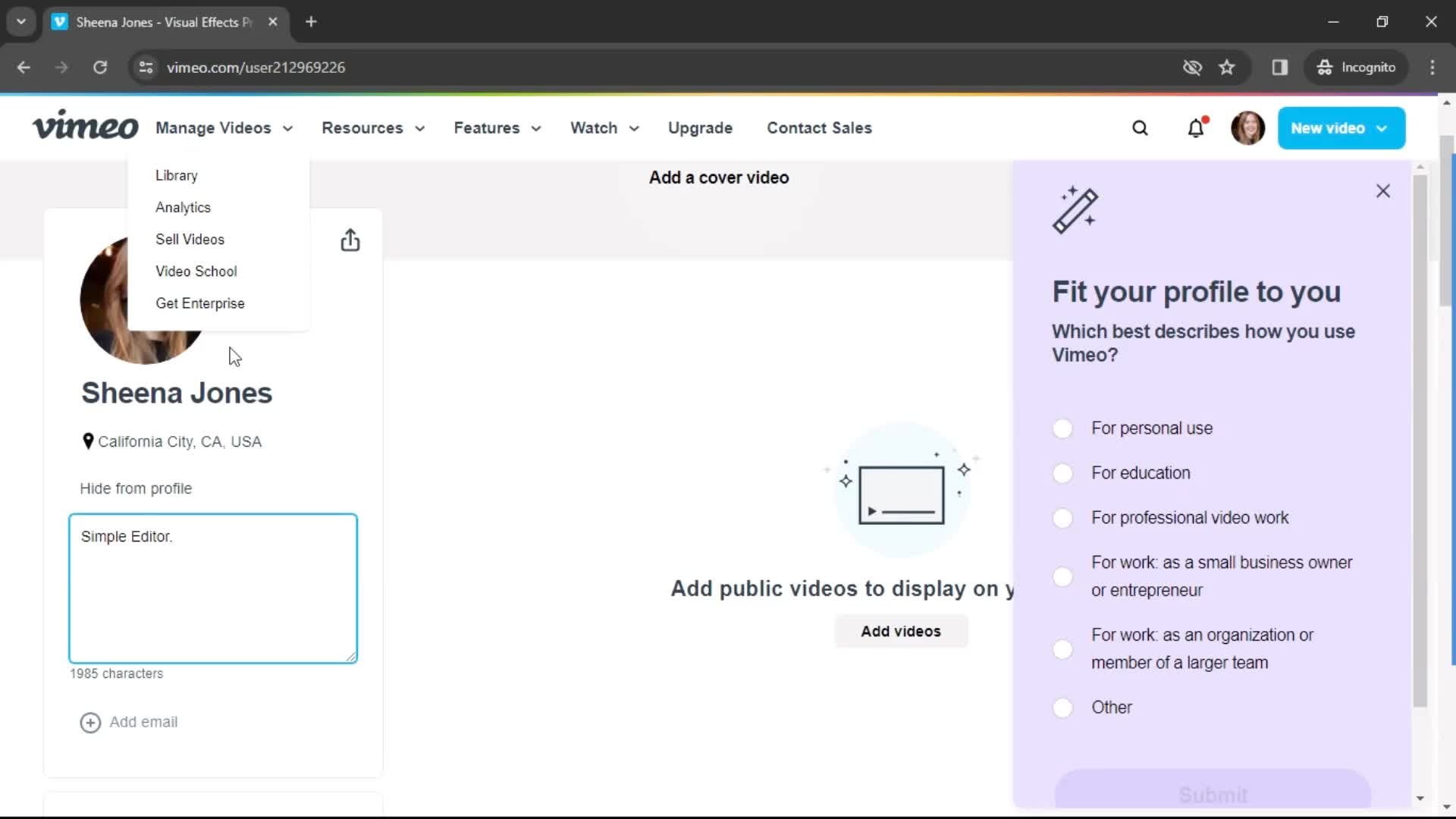Click Add a cover video
Screen dimensions: 1456x819
tap(719, 177)
